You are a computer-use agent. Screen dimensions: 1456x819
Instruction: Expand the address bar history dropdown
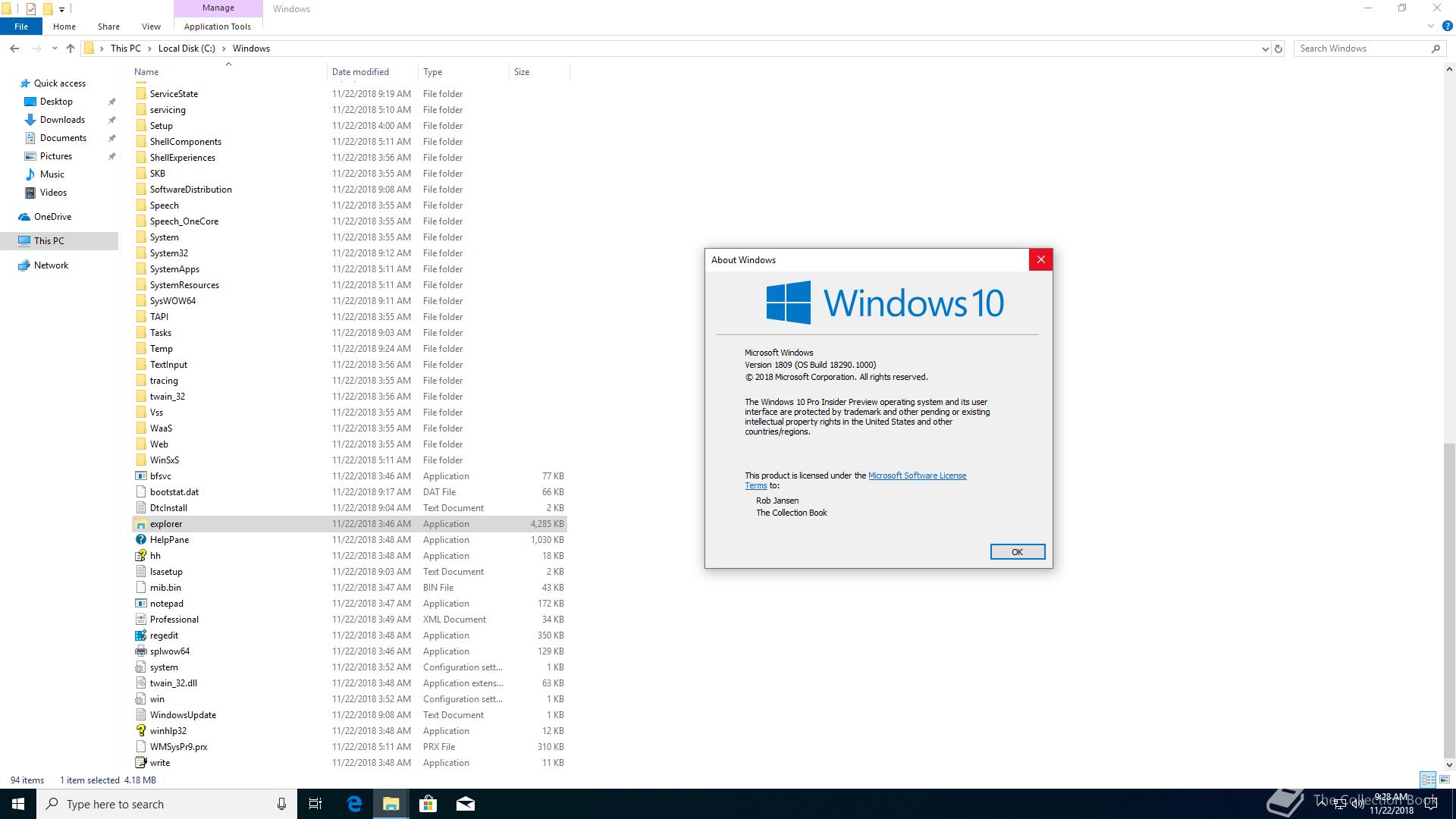click(1265, 49)
